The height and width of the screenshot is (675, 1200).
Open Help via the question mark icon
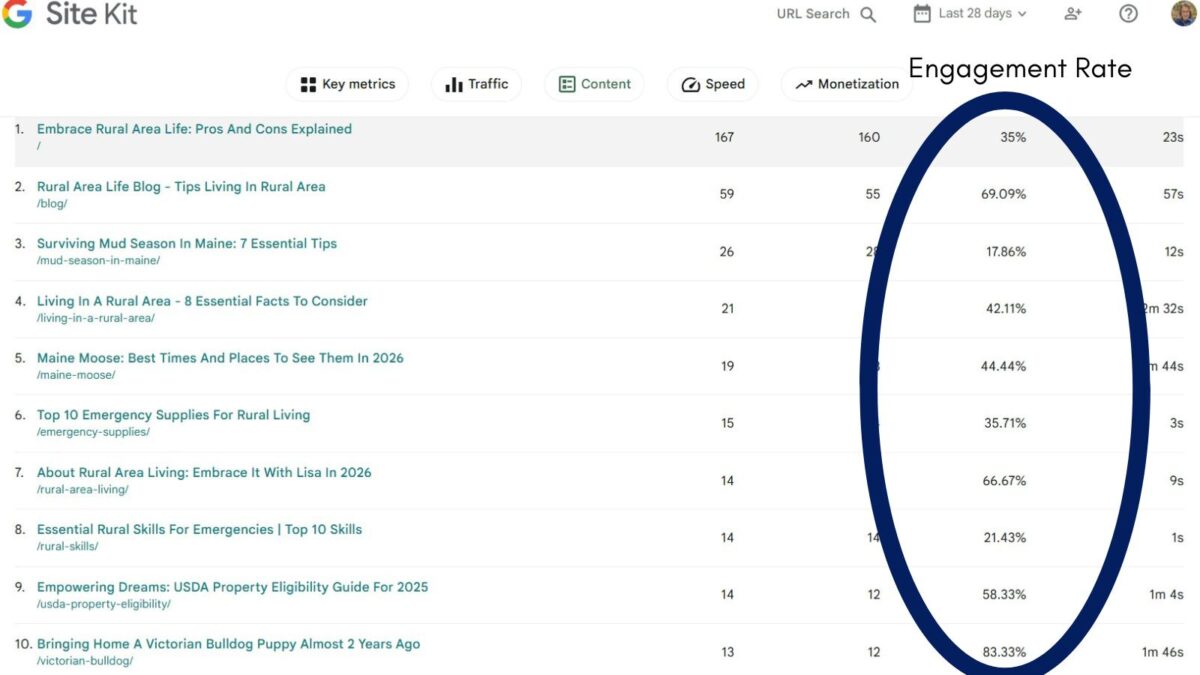tap(1128, 13)
